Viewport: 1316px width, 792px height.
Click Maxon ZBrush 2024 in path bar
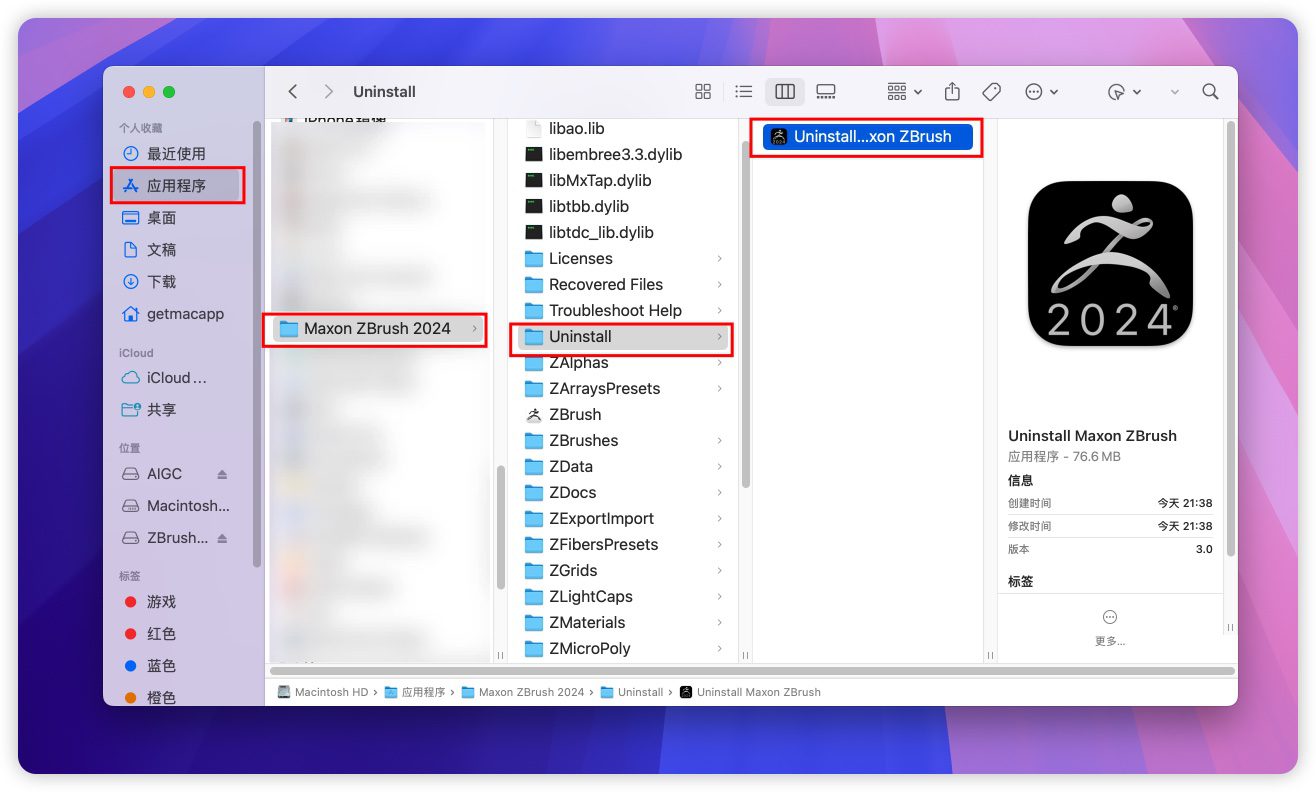(530, 692)
